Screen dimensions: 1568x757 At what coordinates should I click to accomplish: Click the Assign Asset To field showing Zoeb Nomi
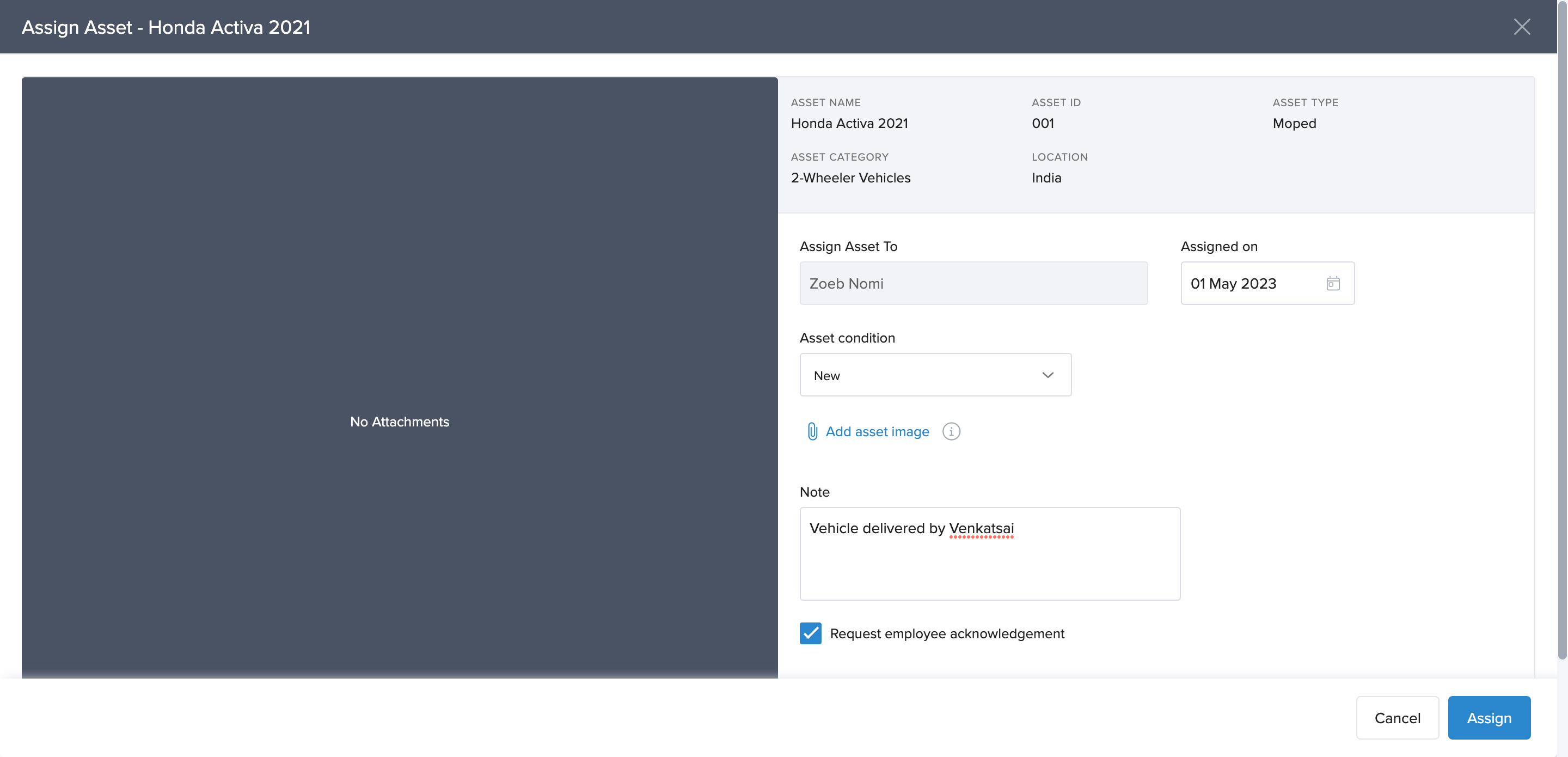click(x=973, y=283)
